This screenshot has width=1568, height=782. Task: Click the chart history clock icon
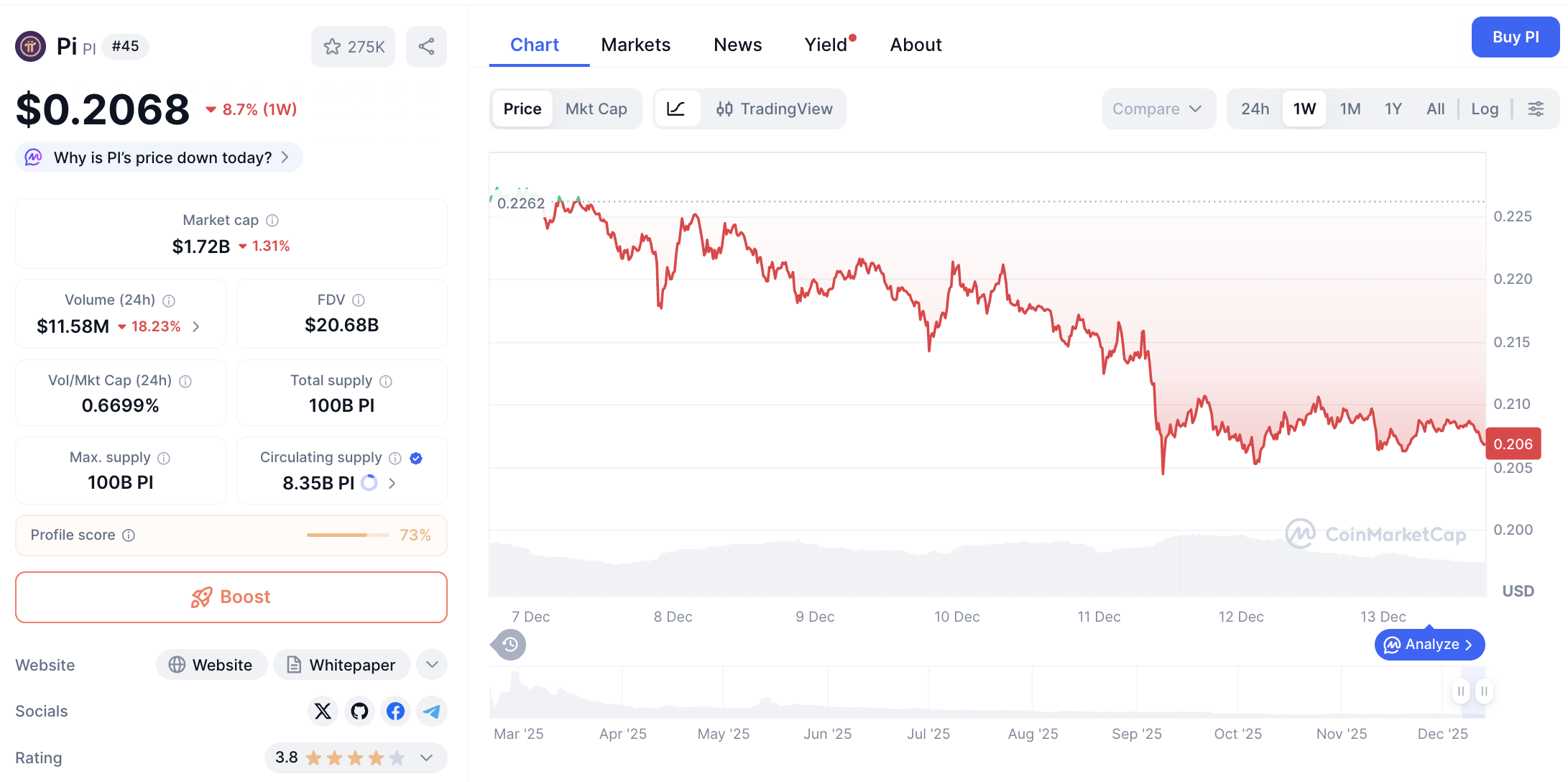tap(509, 645)
